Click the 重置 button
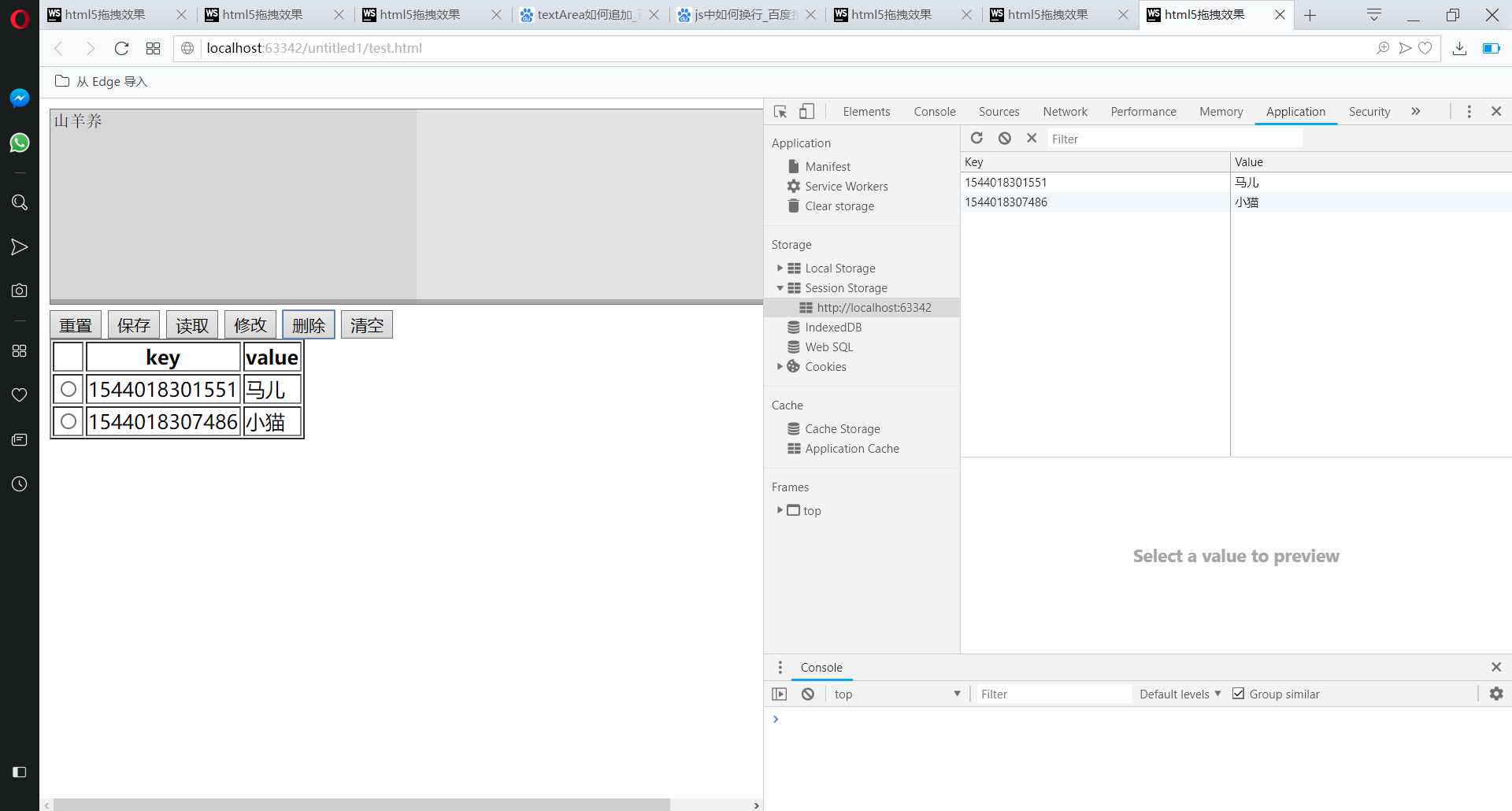Screen dimensions: 1512x811 tap(76, 325)
